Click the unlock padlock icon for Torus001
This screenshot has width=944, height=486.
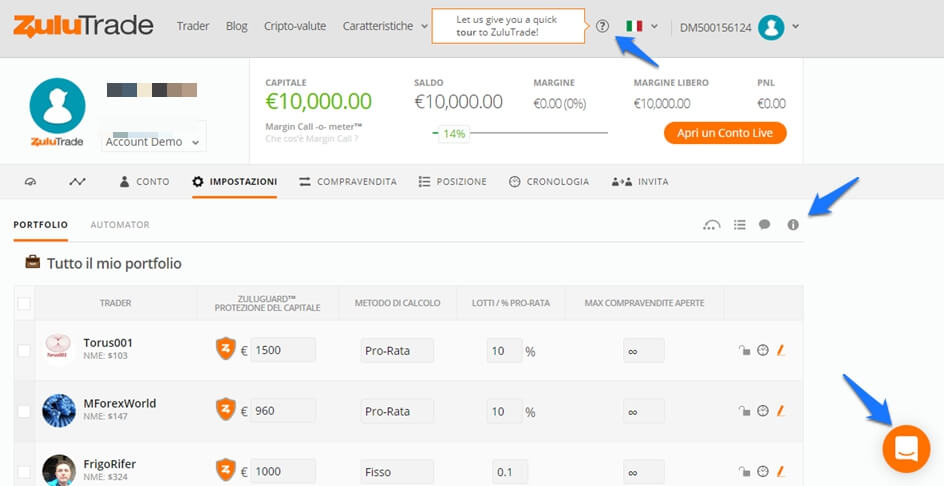(745, 350)
